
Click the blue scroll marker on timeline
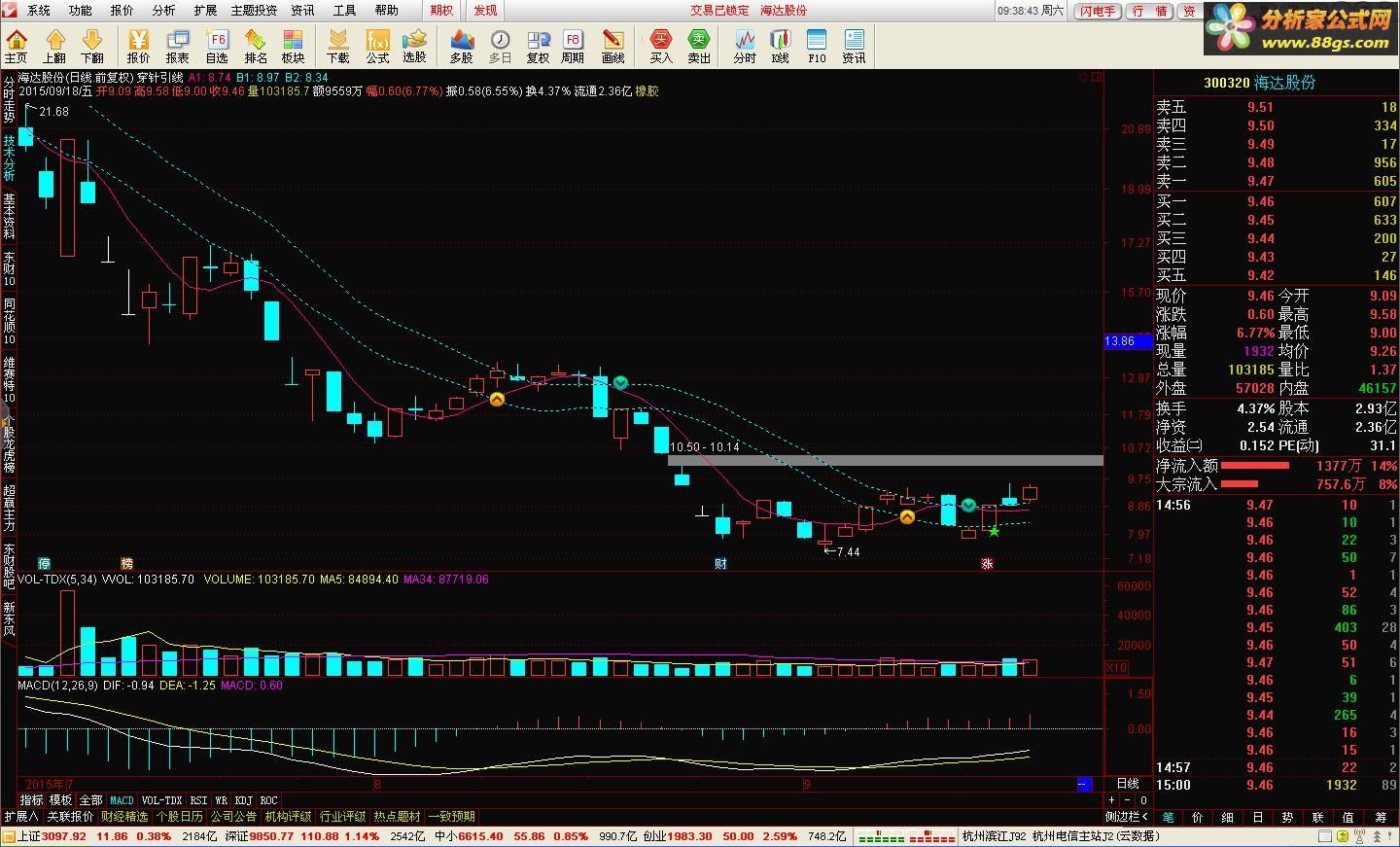tap(1085, 784)
